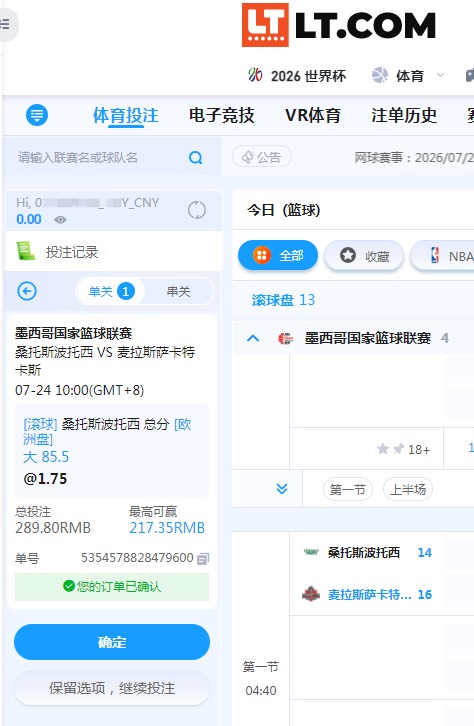
Task: Toggle balance visibility eye icon
Action: click(x=60, y=219)
